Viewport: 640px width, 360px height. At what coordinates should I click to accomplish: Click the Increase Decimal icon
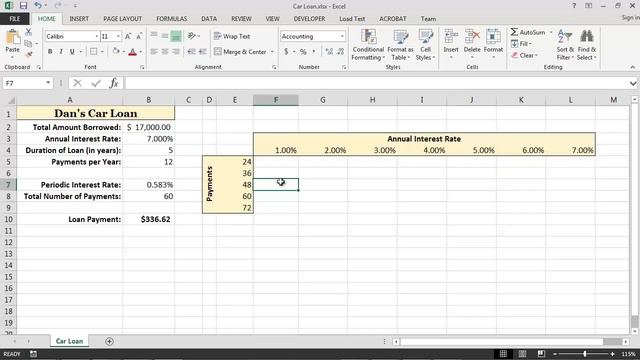point(329,51)
